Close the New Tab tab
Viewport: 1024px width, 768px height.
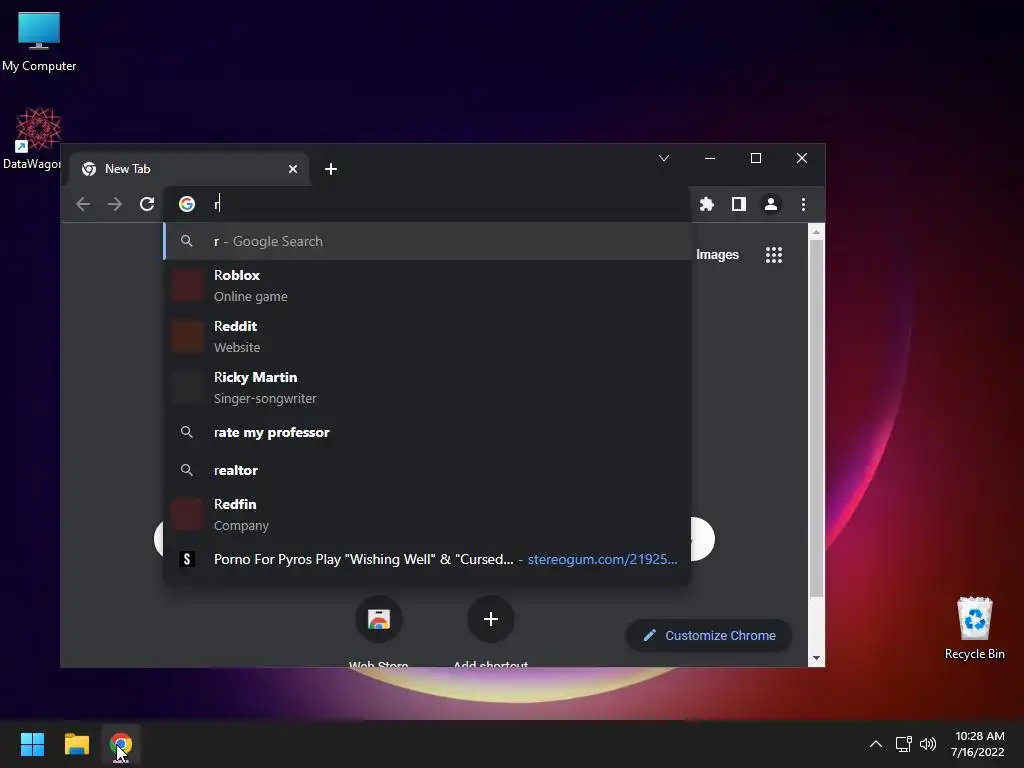point(293,169)
